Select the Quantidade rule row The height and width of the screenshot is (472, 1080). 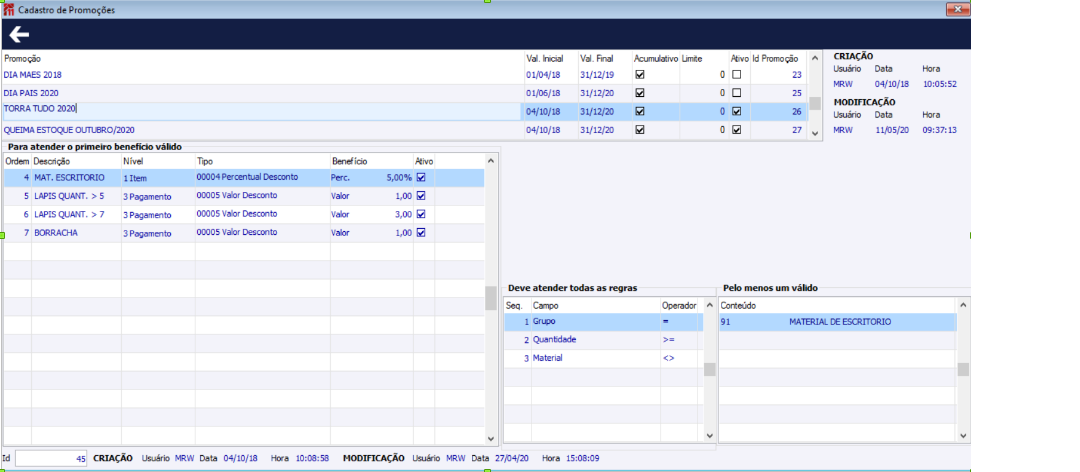click(x=603, y=340)
